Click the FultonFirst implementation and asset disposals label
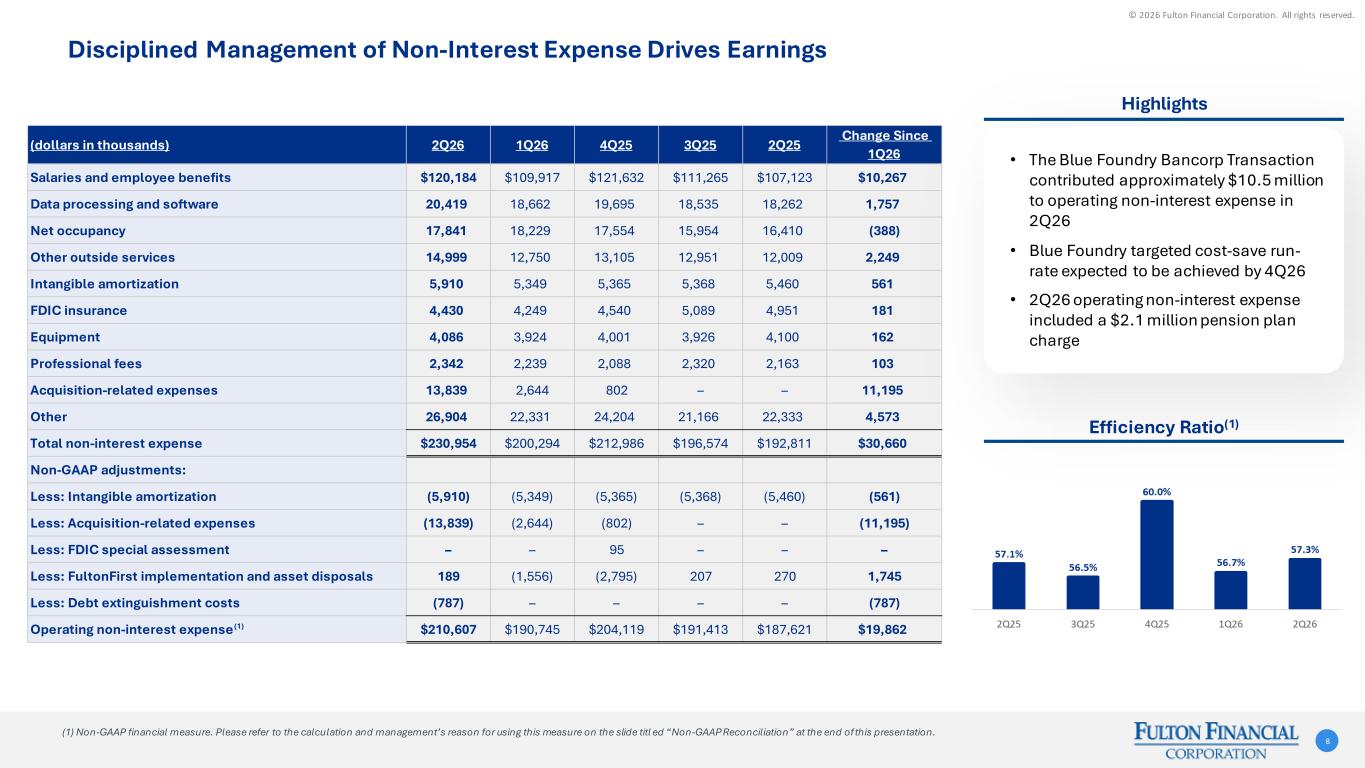 tap(202, 576)
